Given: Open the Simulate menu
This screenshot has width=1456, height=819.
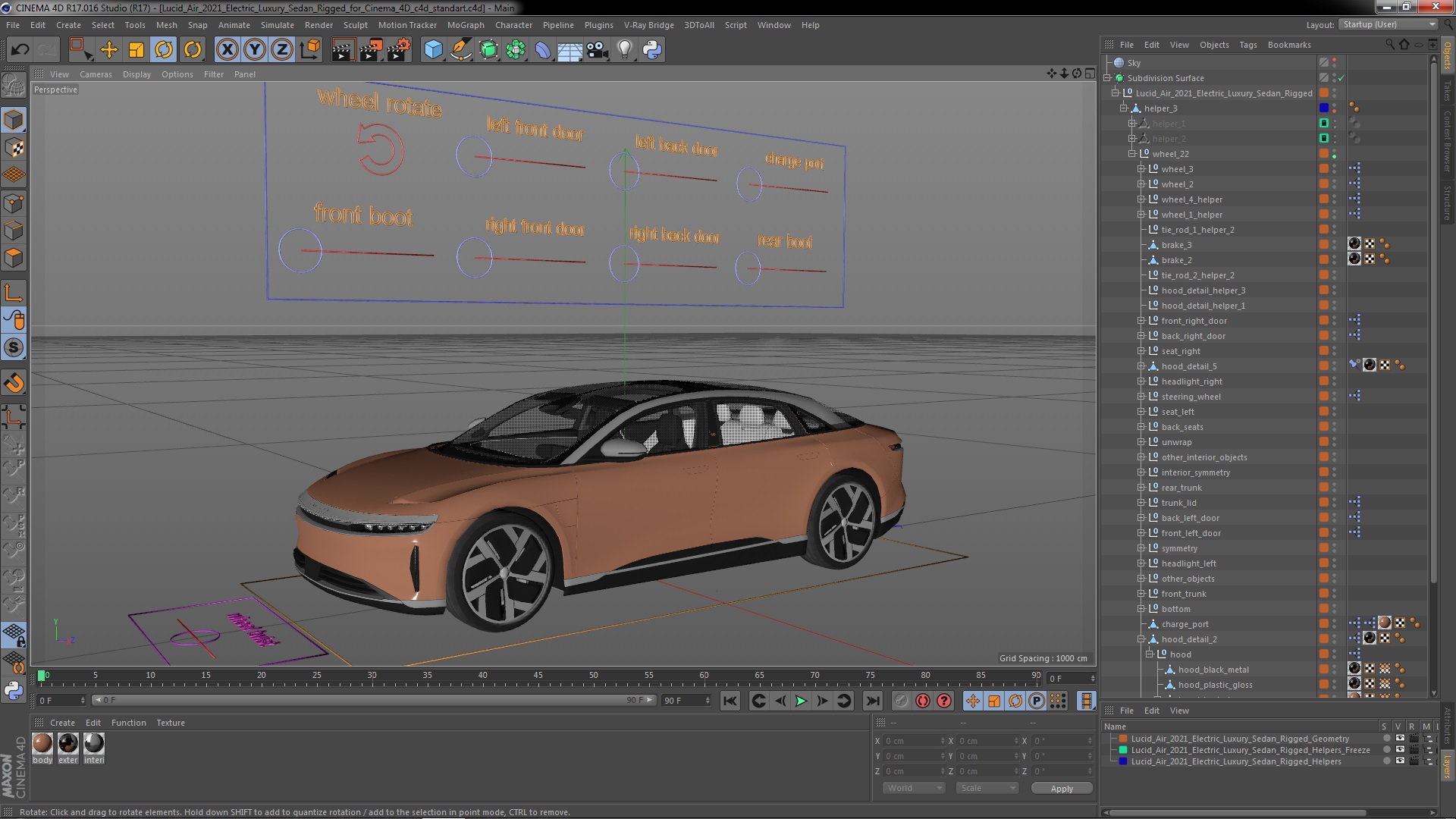Looking at the screenshot, I should coord(278,25).
